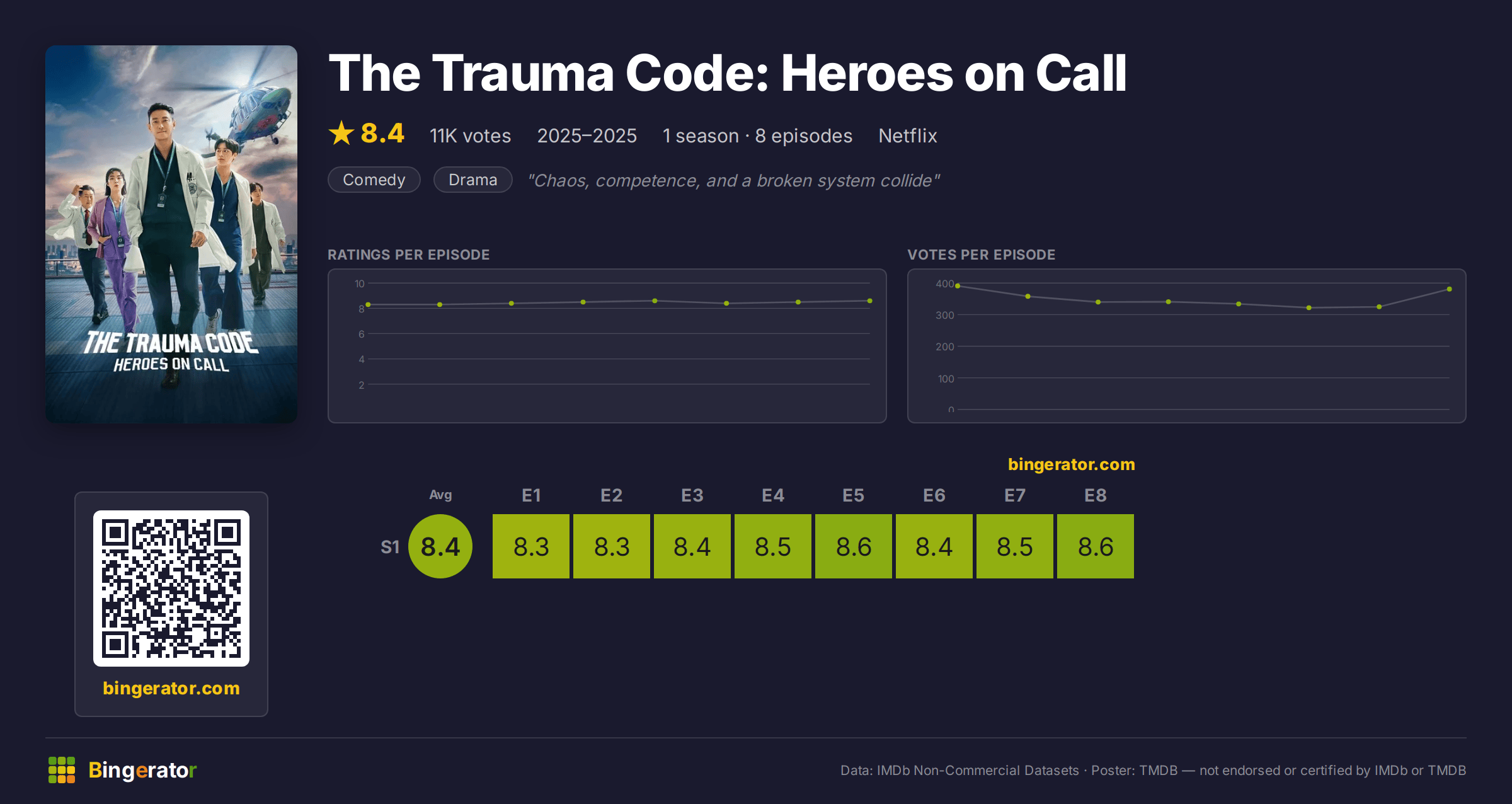Click the QR code image

click(171, 589)
